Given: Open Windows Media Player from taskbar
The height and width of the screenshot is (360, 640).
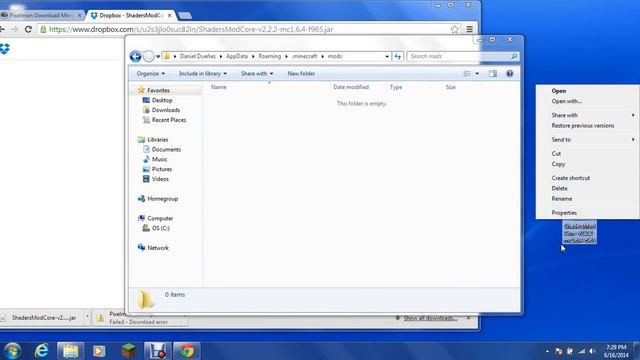Looking at the screenshot, I should tap(99, 351).
